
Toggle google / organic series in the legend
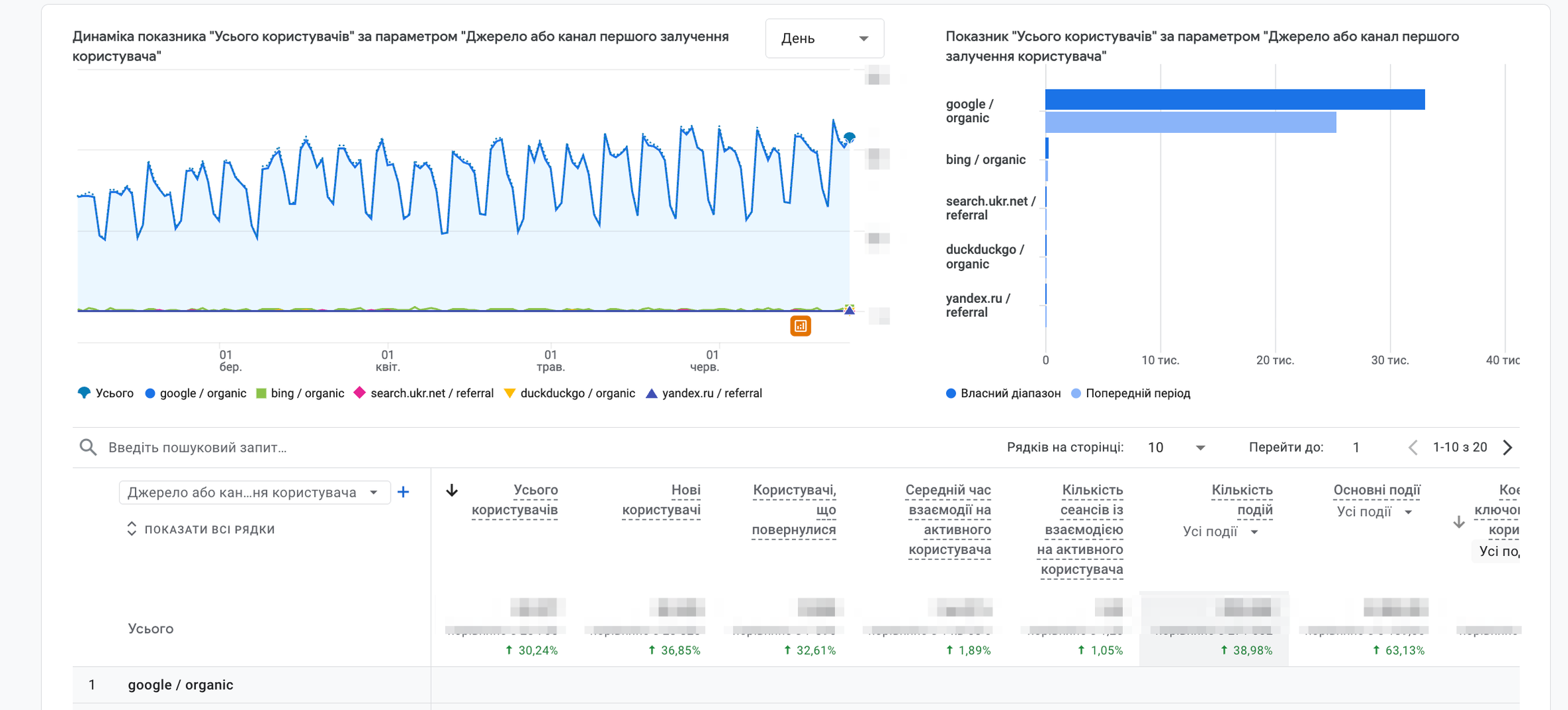(195, 393)
